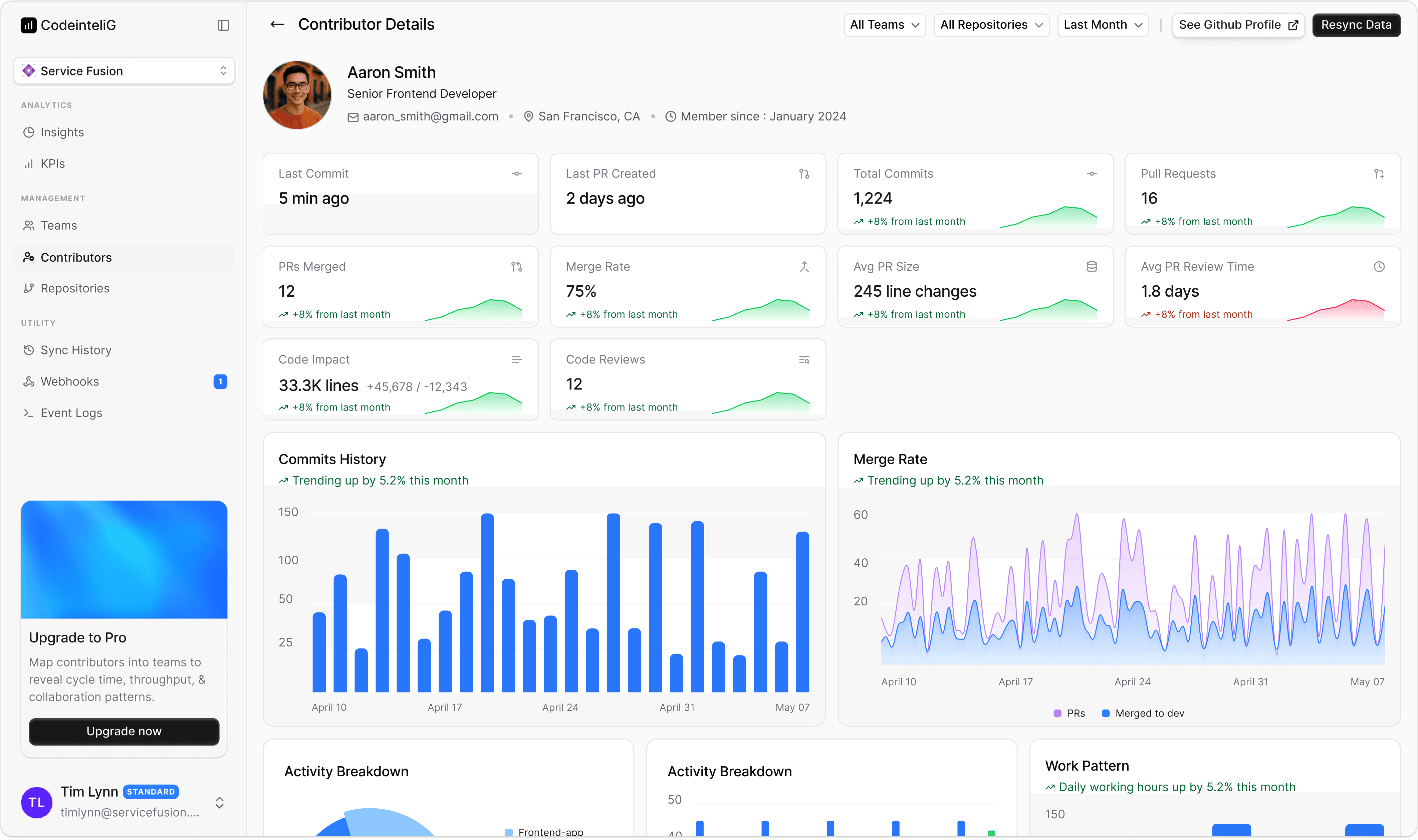Image resolution: width=1418 pixels, height=840 pixels.
Task: Click the PRs Merged card icon
Action: click(x=516, y=267)
